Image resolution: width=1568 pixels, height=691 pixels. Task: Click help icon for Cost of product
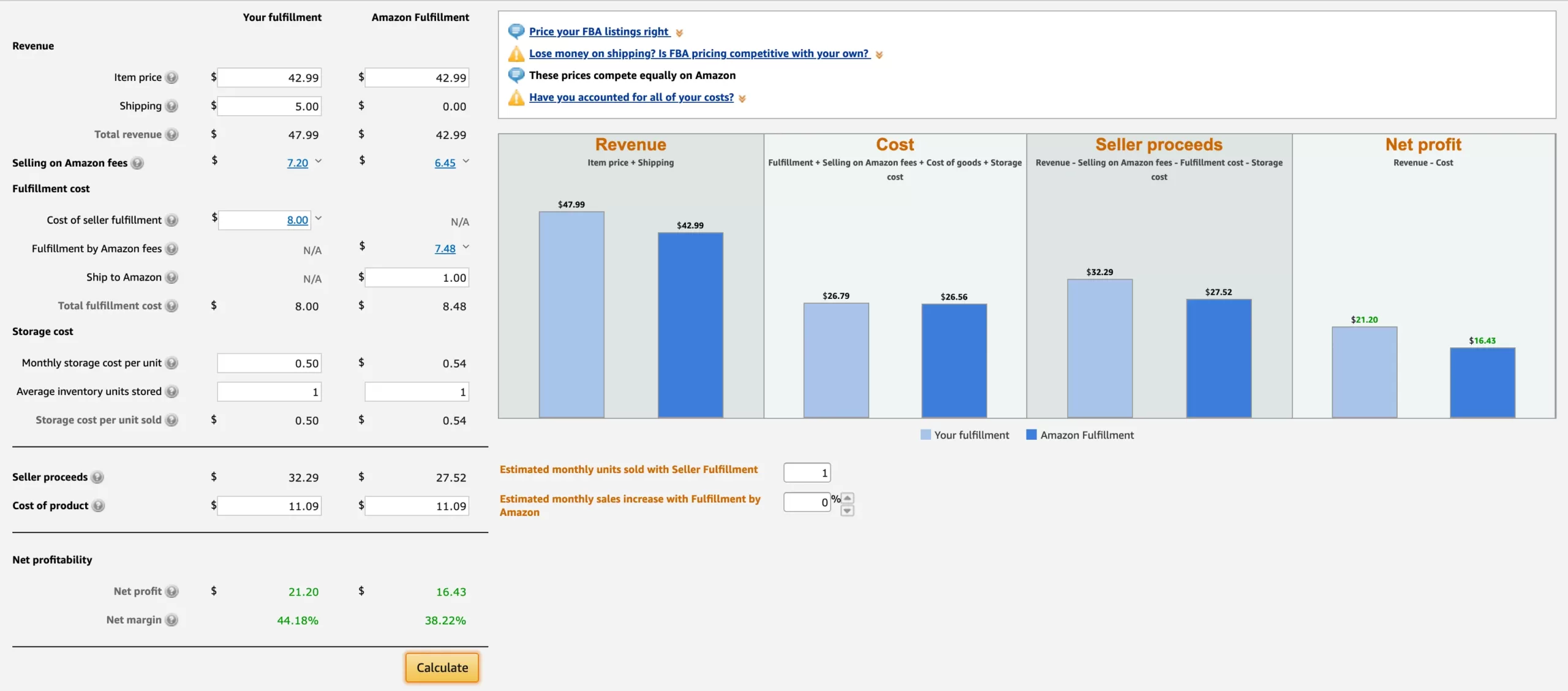tap(99, 505)
